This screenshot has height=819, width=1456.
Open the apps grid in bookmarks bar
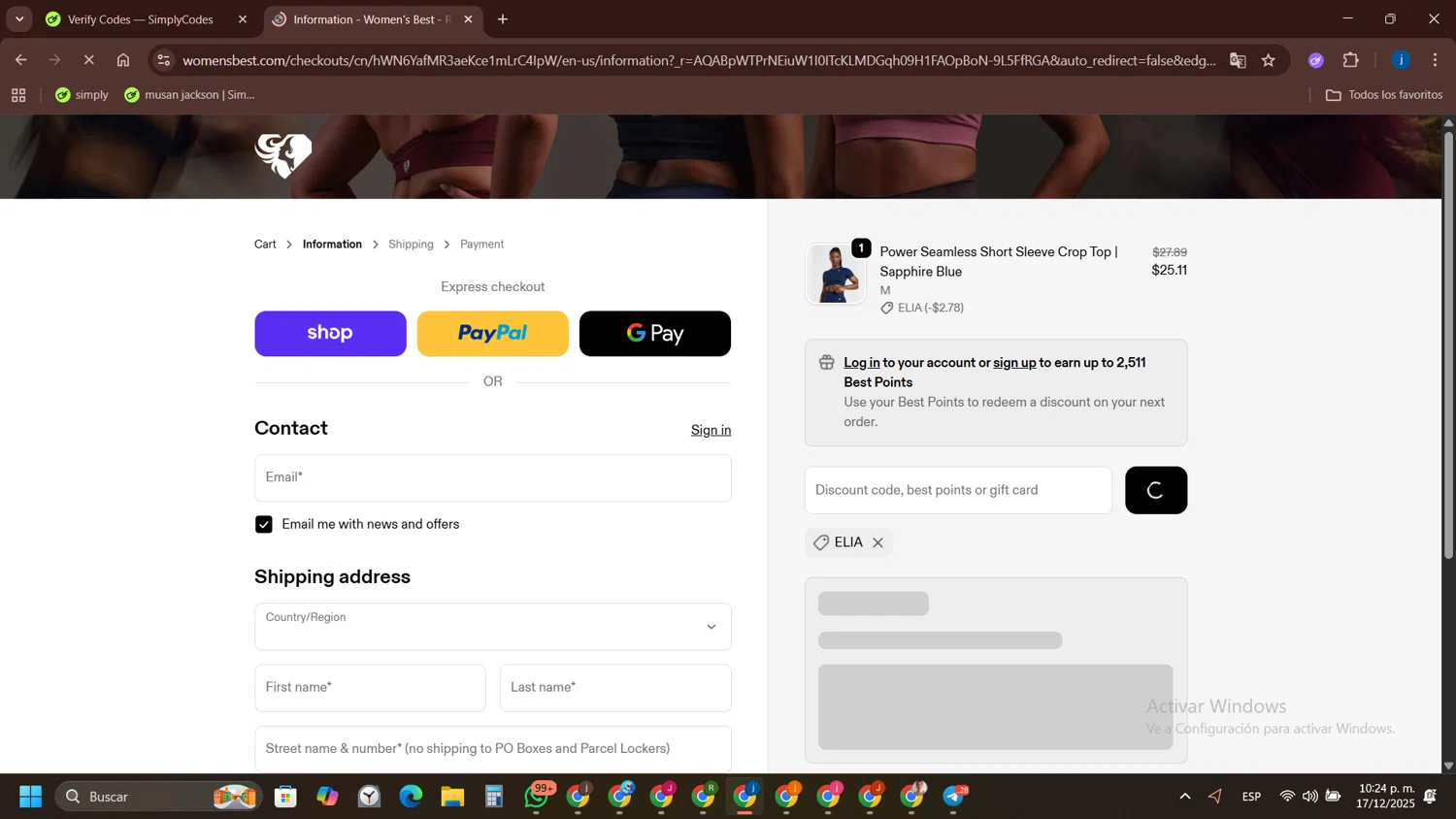point(18,95)
